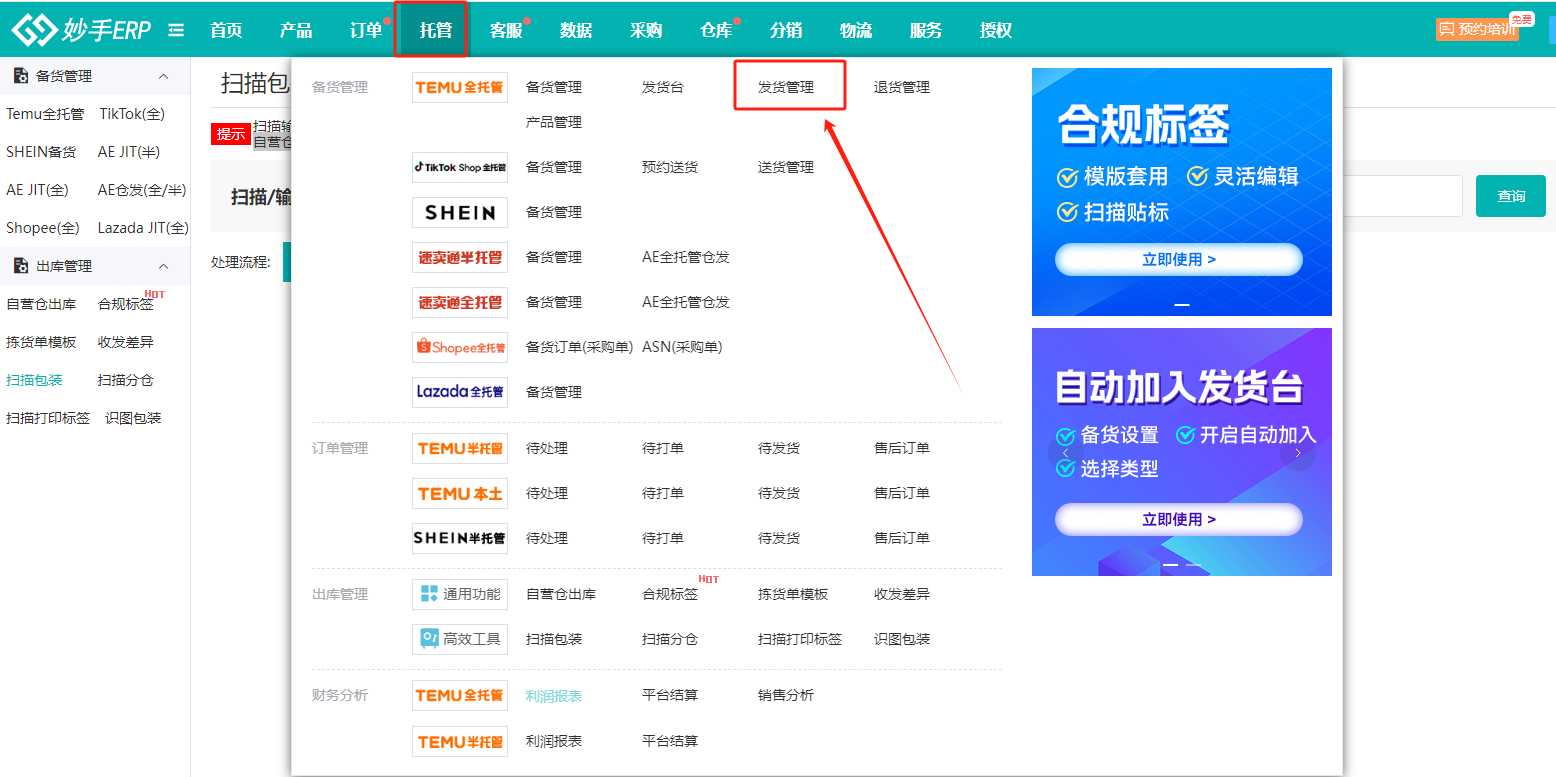1556x777 pixels.
Task: Show next banner with right carousel arrow
Action: click(1298, 453)
